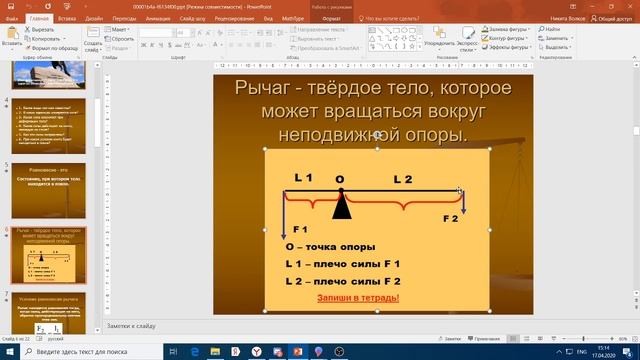Click Найти to find text
640x360 pixels.
coord(550,29)
